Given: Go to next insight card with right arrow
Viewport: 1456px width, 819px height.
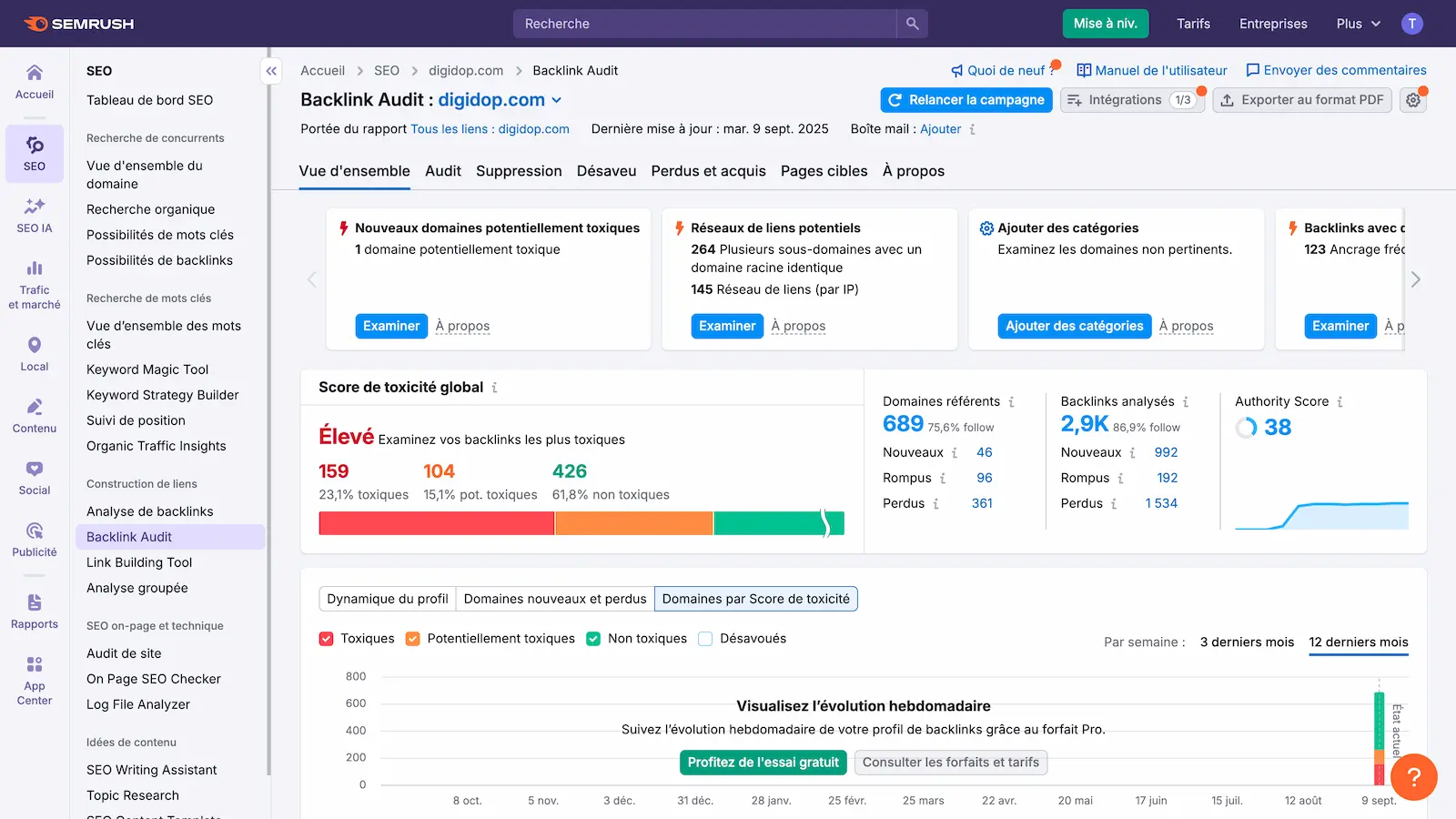Looking at the screenshot, I should tap(1415, 279).
